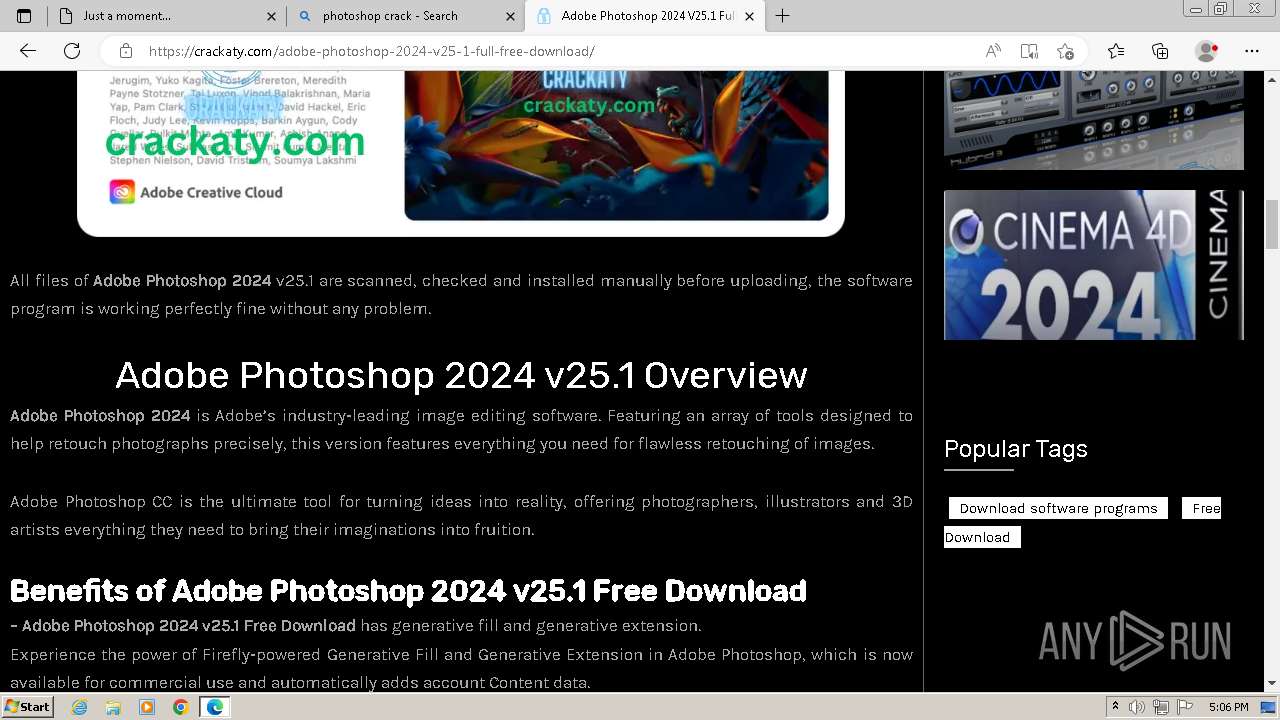Screen dimensions: 1280x720
Task: Open a new browser tab
Action: [x=782, y=16]
